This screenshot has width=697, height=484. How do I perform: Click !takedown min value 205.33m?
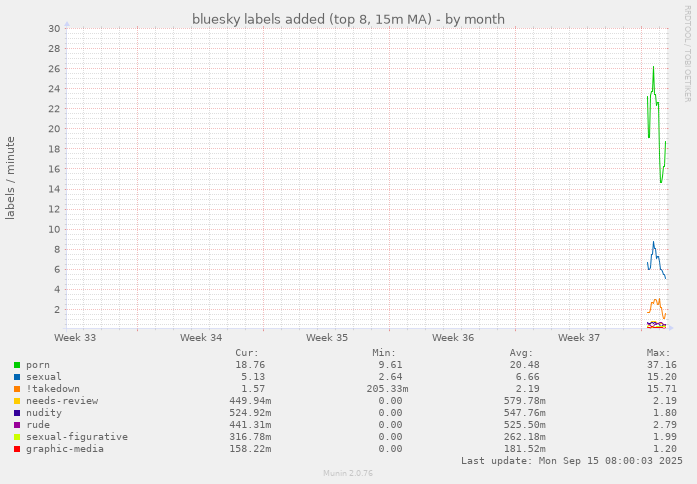pos(387,389)
